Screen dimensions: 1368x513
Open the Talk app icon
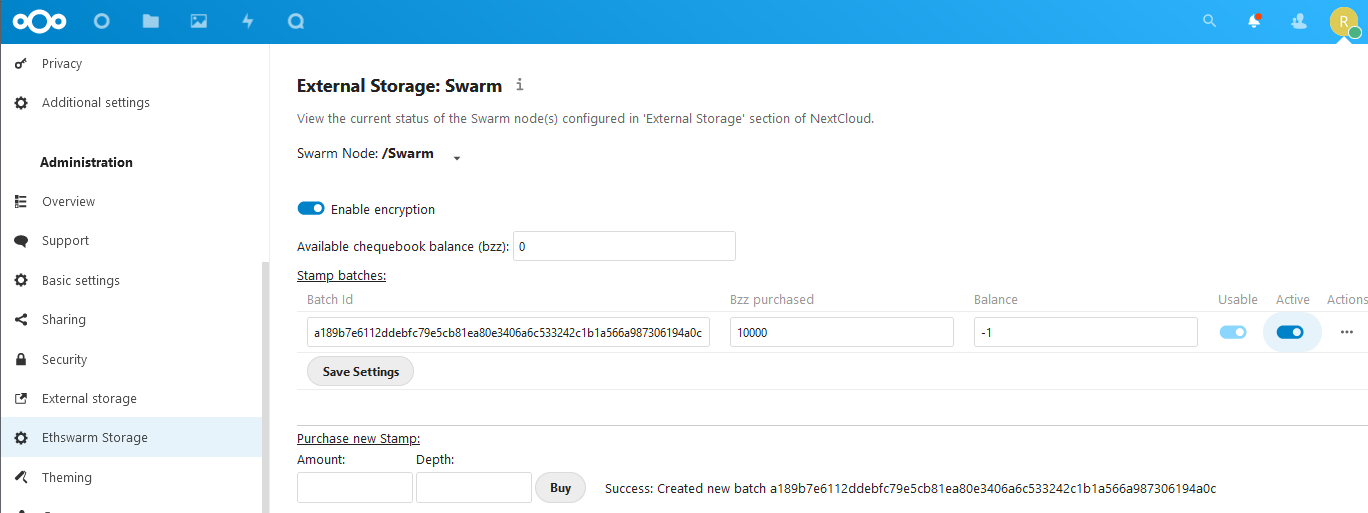296,21
